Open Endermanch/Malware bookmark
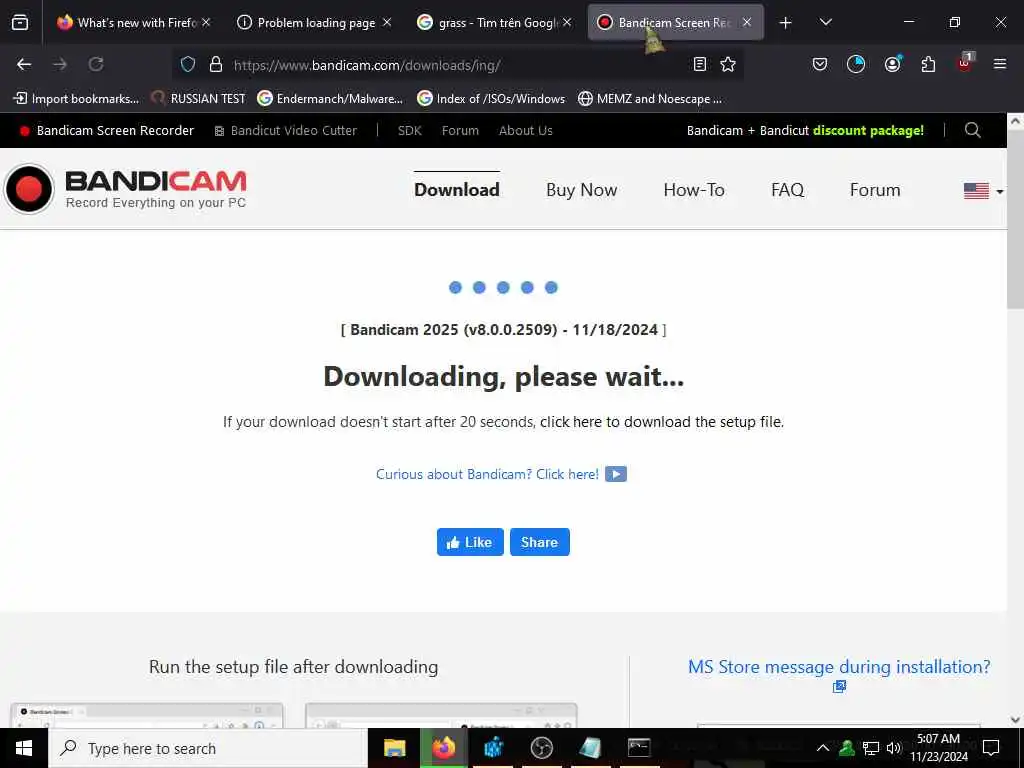This screenshot has width=1024, height=768. [330, 99]
